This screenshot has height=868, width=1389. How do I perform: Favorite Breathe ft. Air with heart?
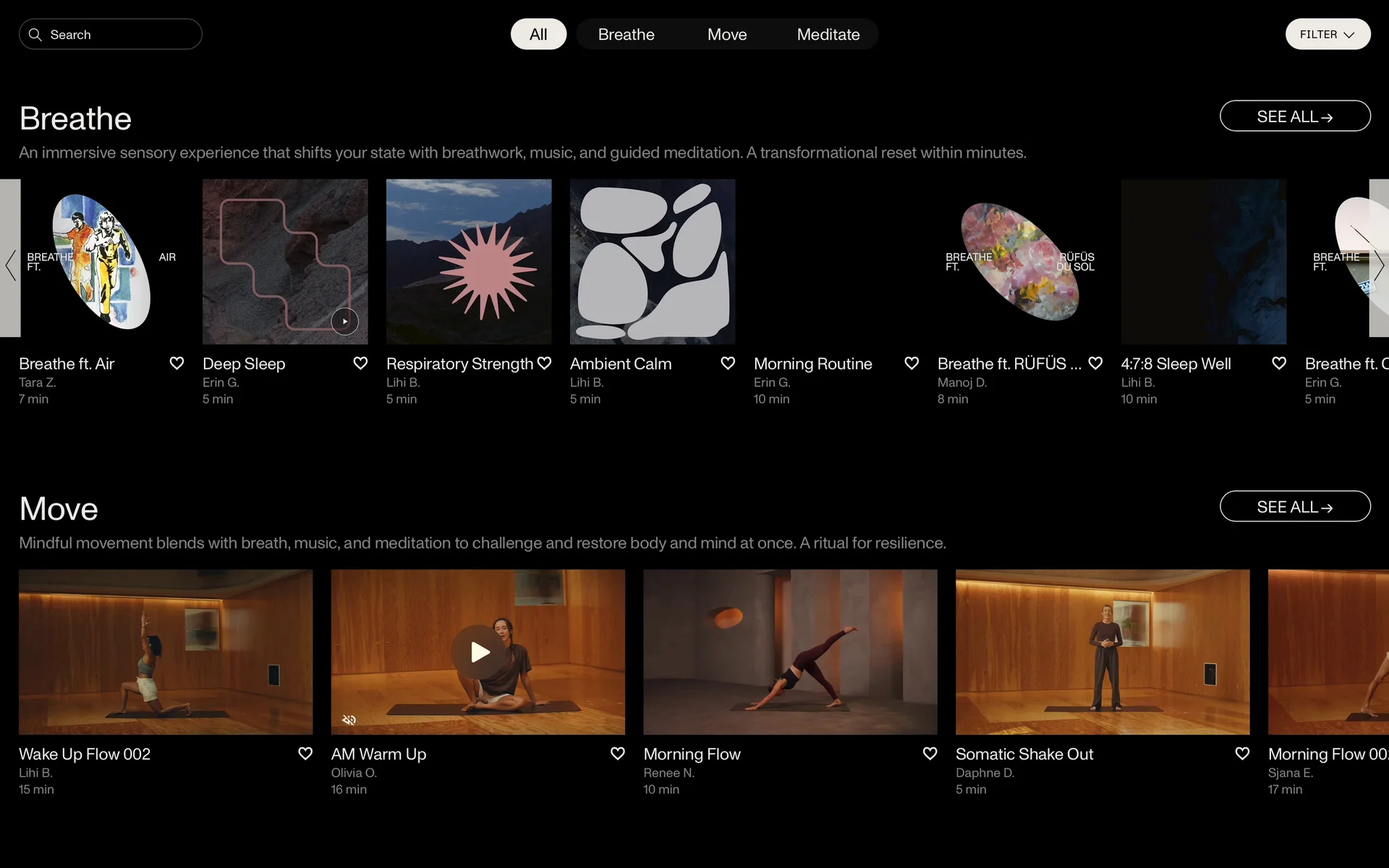pyautogui.click(x=177, y=363)
